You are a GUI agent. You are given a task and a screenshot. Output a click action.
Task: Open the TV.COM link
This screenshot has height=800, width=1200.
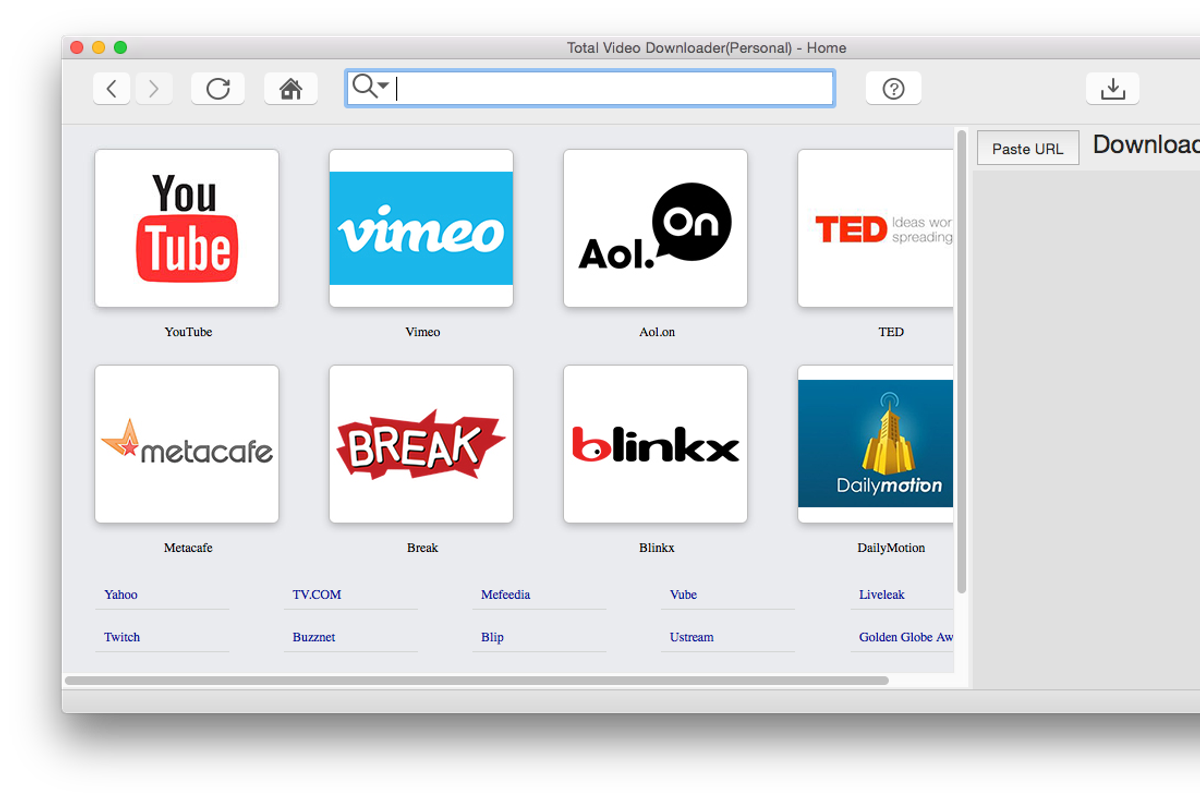(x=317, y=594)
